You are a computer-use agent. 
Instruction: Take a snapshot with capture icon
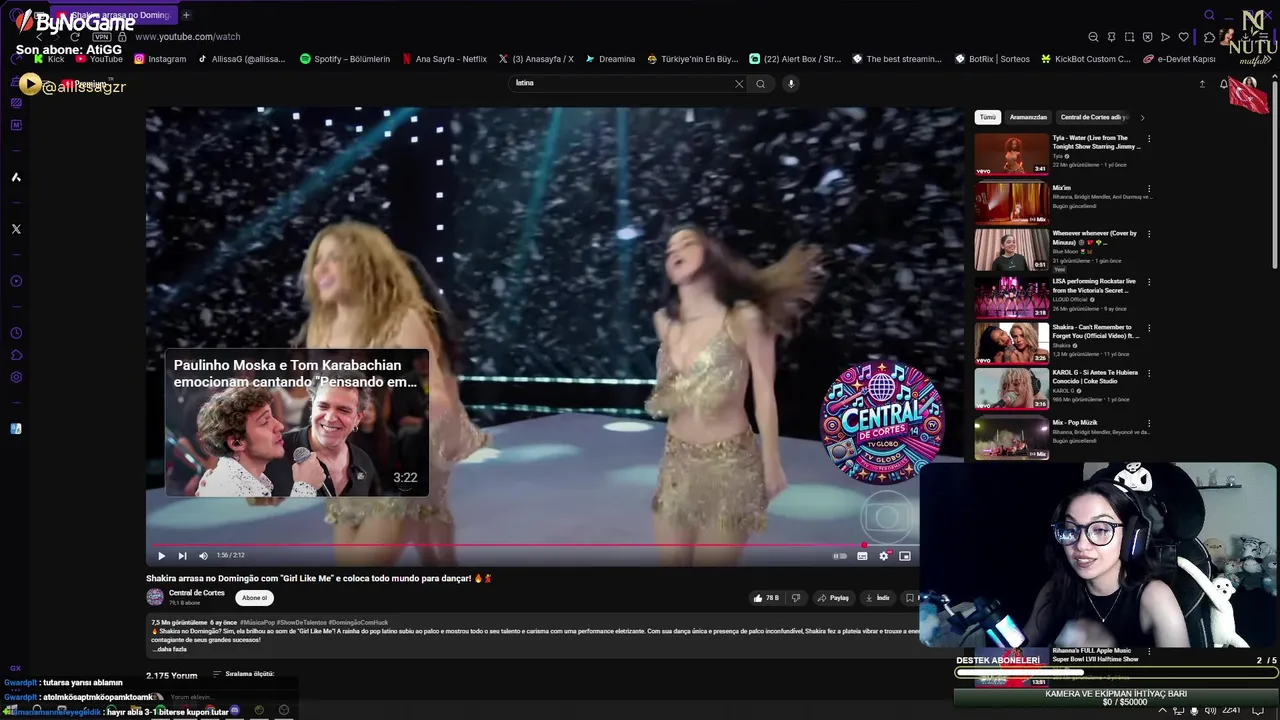coord(1129,37)
